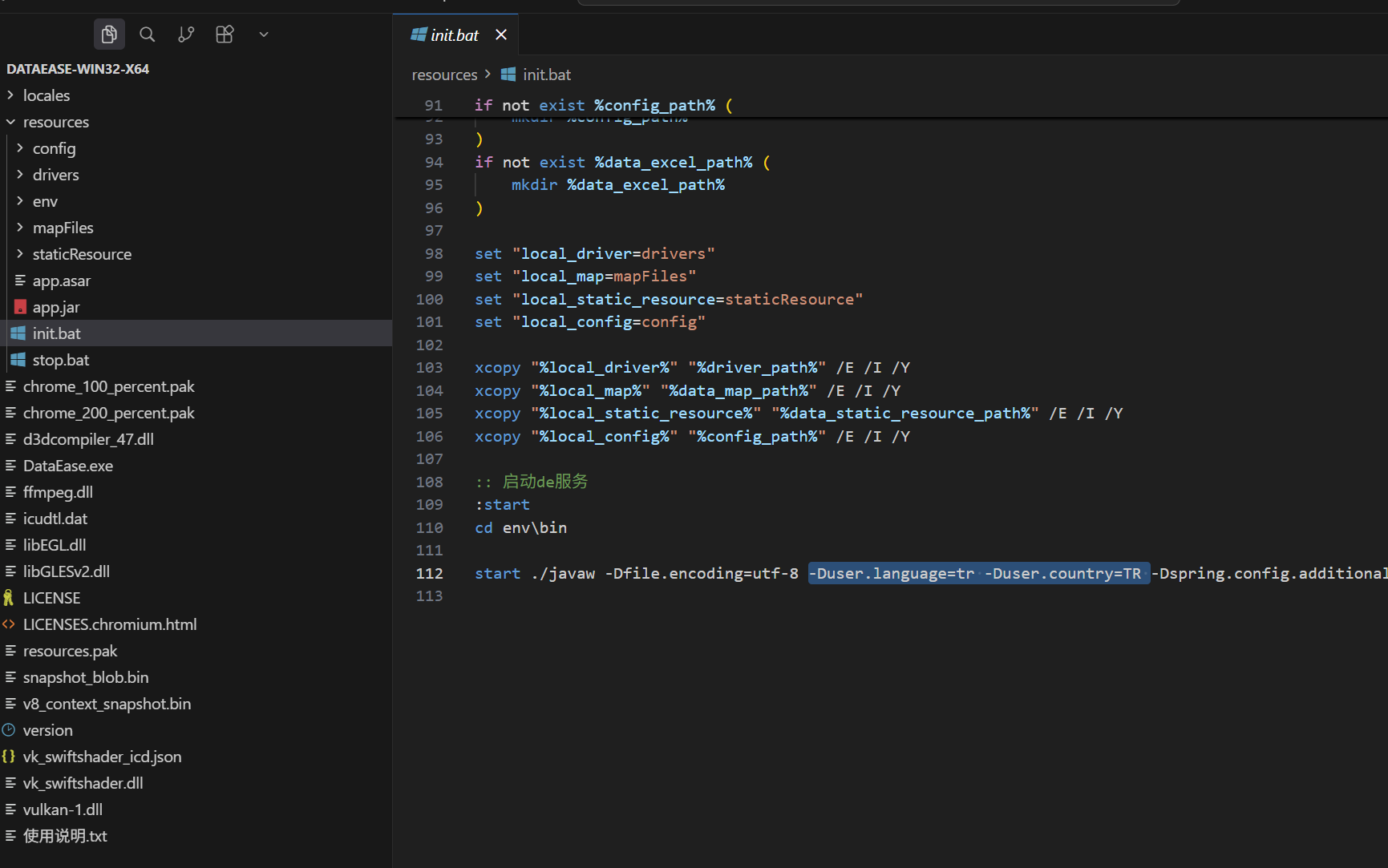Show additional views dropdown chevron
The width and height of the screenshot is (1388, 868).
tap(264, 34)
